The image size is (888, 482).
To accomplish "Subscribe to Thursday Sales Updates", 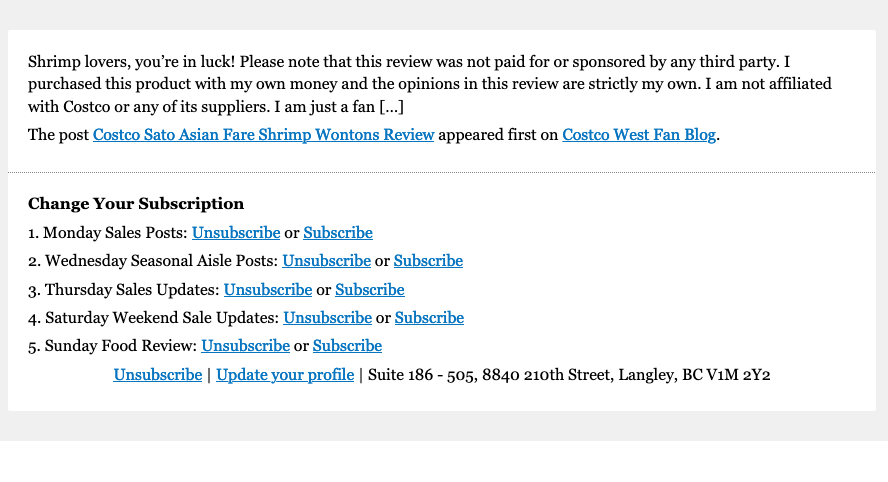I will (370, 290).
